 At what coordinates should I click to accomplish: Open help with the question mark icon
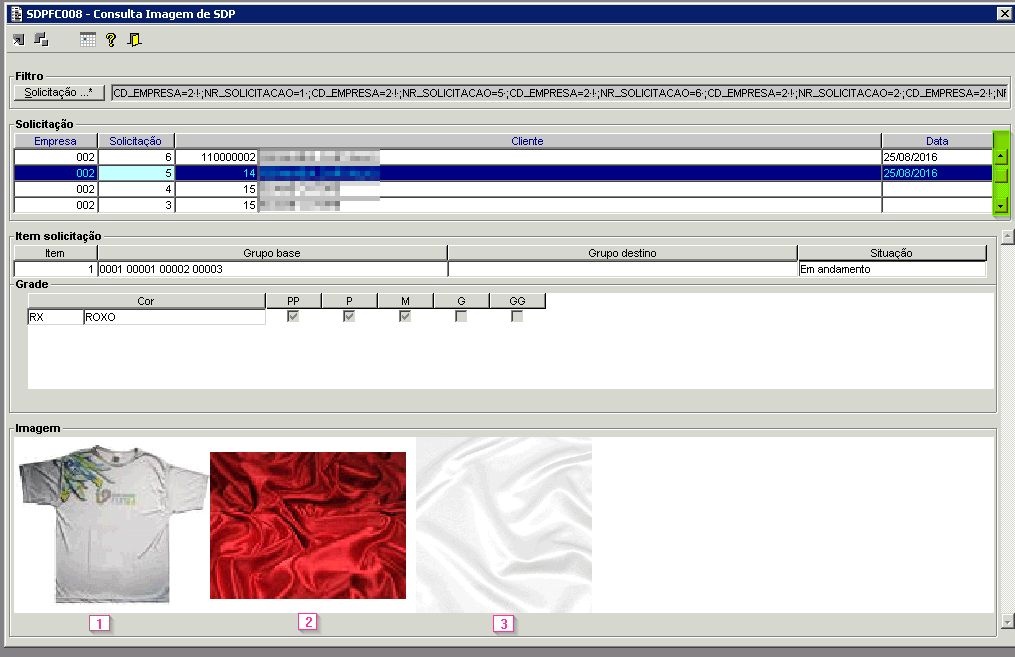(111, 40)
